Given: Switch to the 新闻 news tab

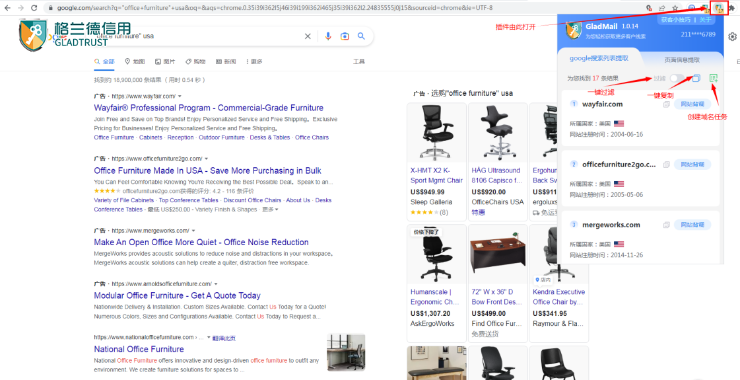Looking at the screenshot, I should tap(226, 61).
